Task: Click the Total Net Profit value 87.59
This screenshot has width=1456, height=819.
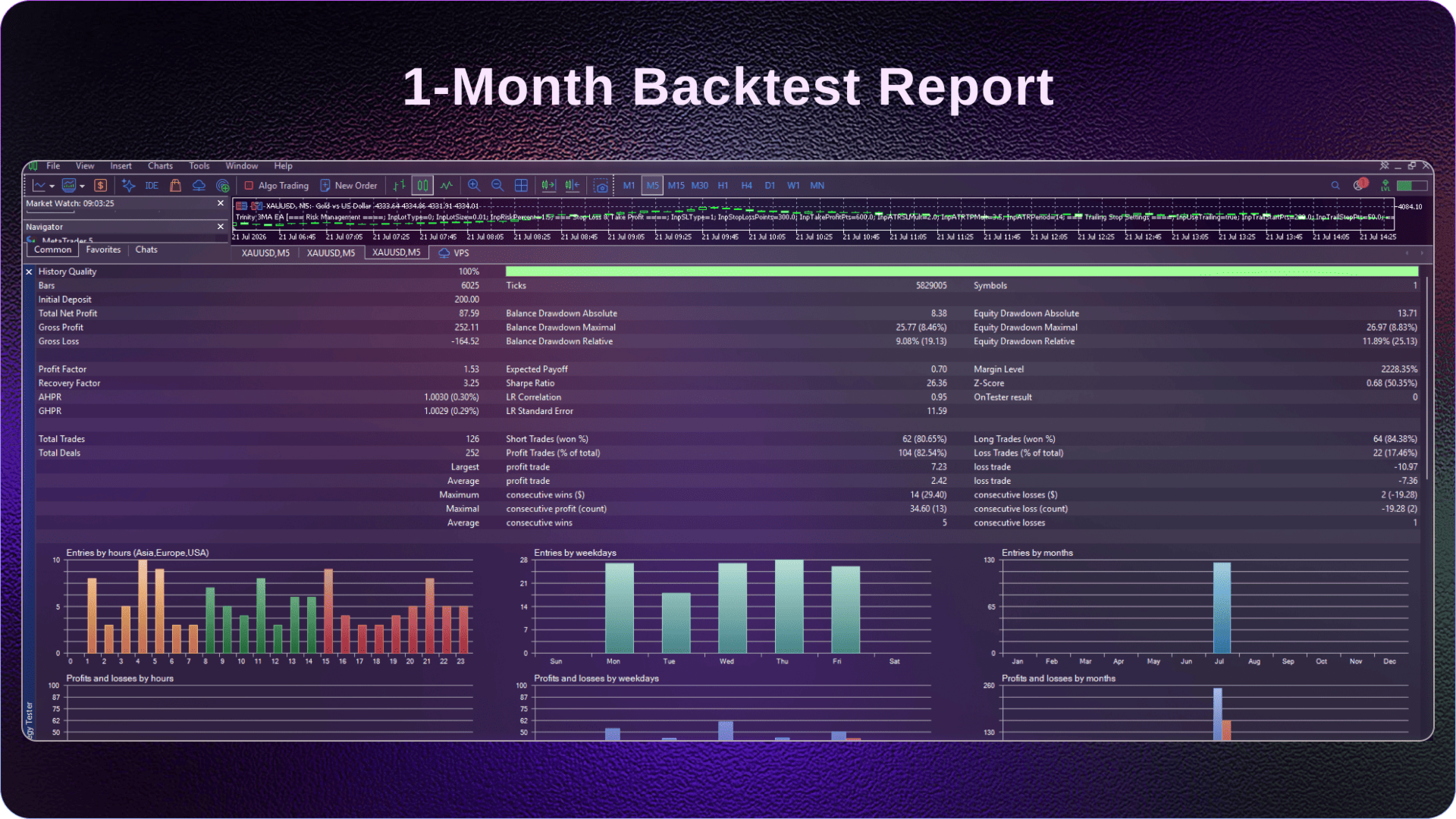Action: tap(469, 314)
